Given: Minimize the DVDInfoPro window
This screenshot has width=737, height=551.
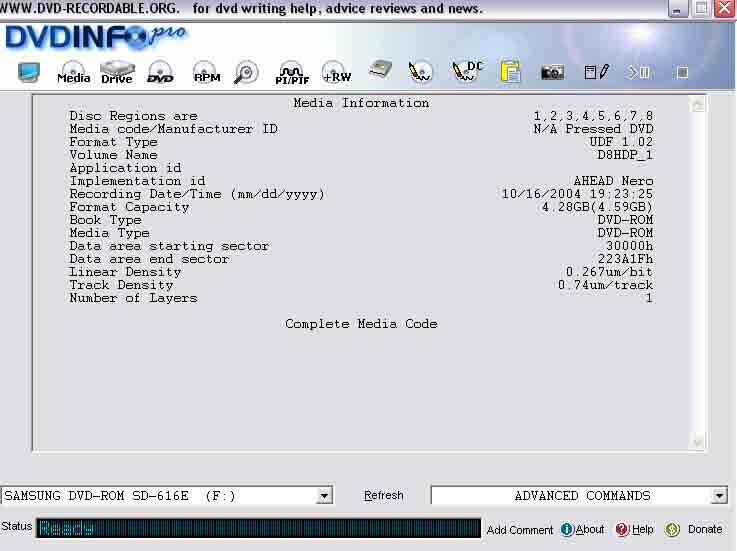Looking at the screenshot, I should (x=677, y=9).
